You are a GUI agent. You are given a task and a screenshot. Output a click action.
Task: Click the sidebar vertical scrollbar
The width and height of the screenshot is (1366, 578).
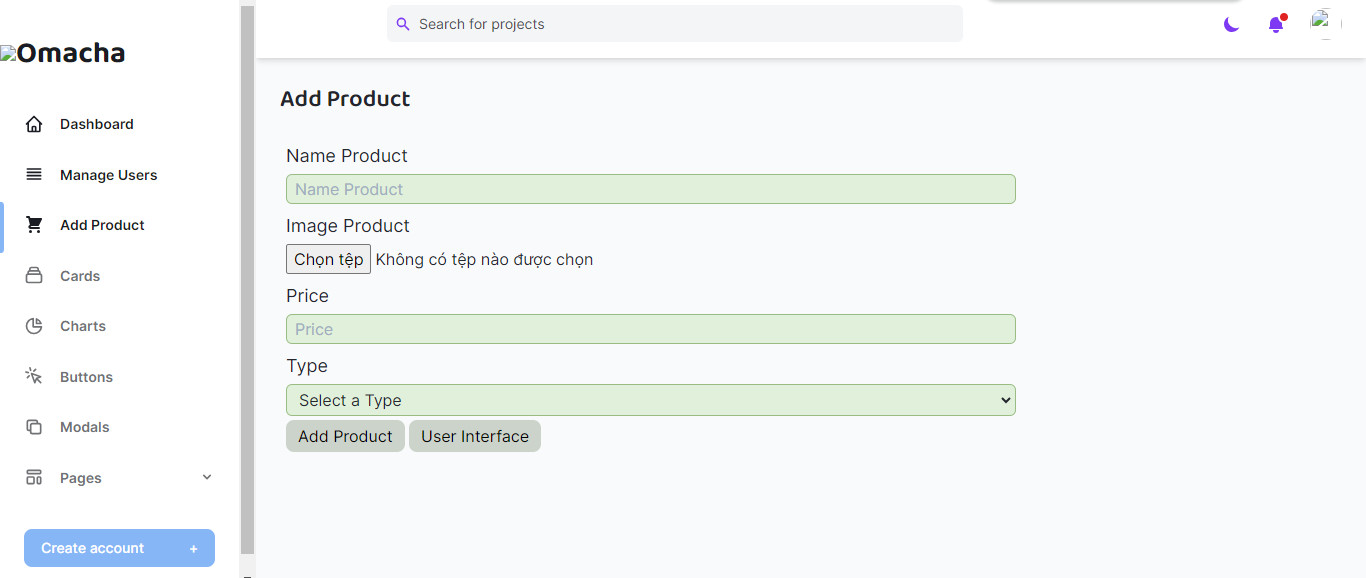coord(248,280)
